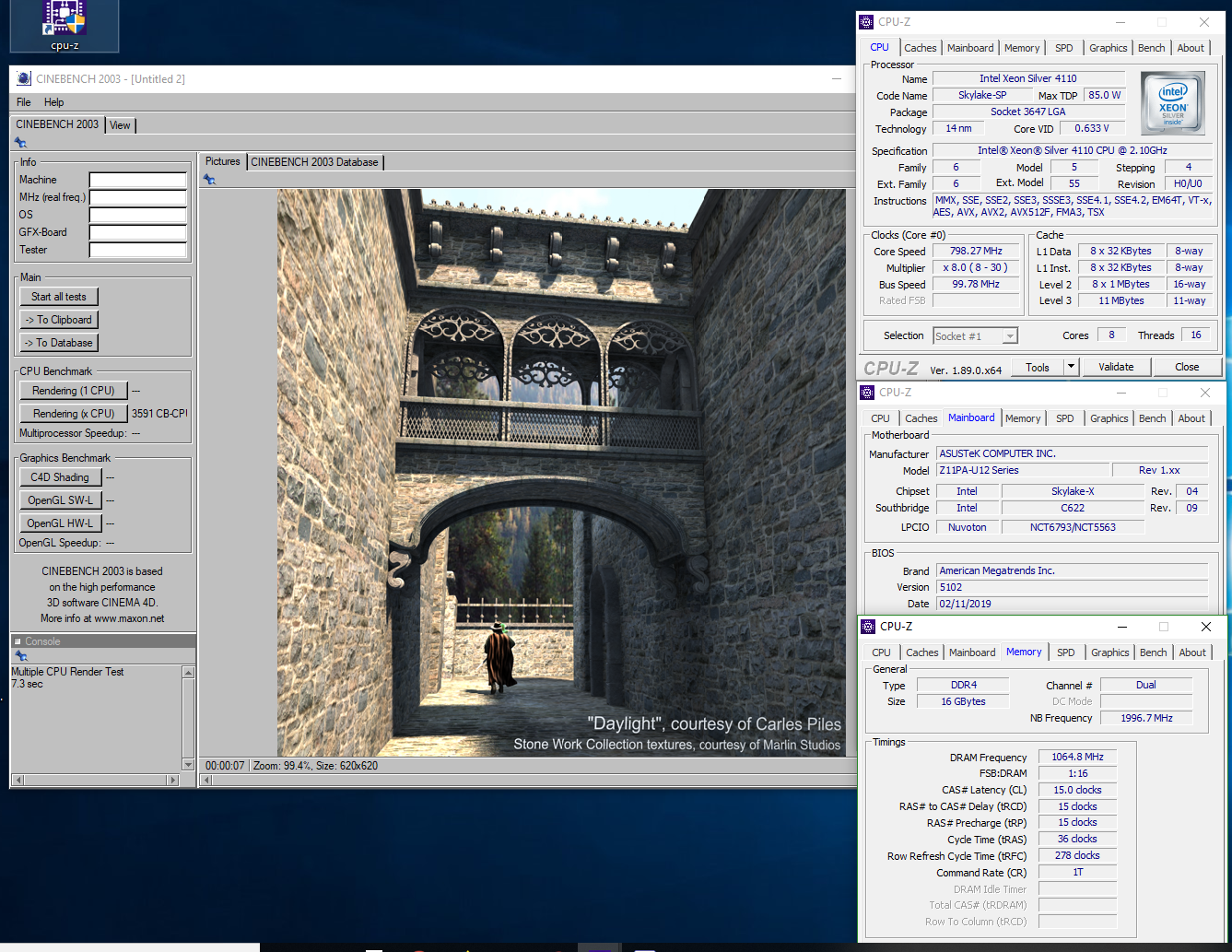
Task: Click the Intel Xeon Silver 4110 name field
Action: [1028, 78]
